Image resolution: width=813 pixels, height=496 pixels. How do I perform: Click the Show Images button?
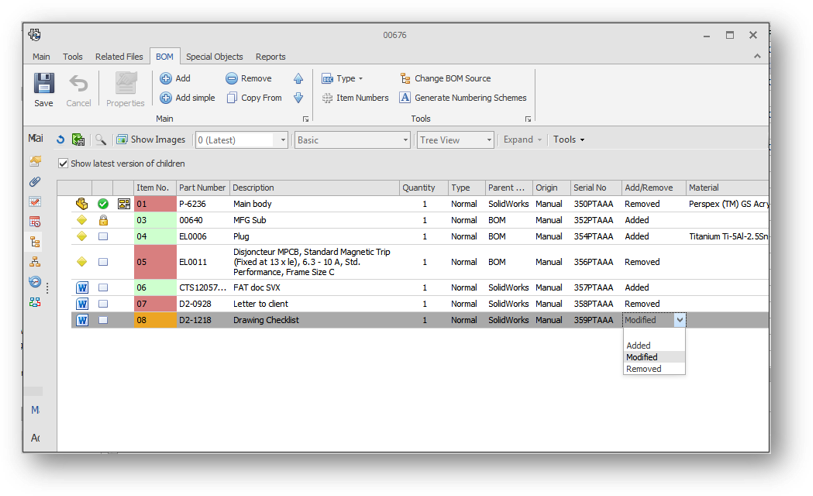coord(151,139)
